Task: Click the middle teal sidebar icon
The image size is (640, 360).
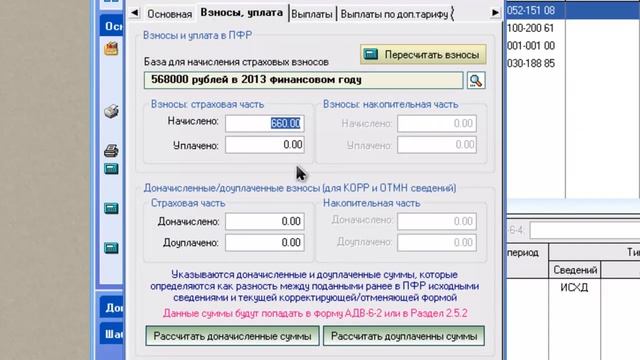Action: point(111,209)
